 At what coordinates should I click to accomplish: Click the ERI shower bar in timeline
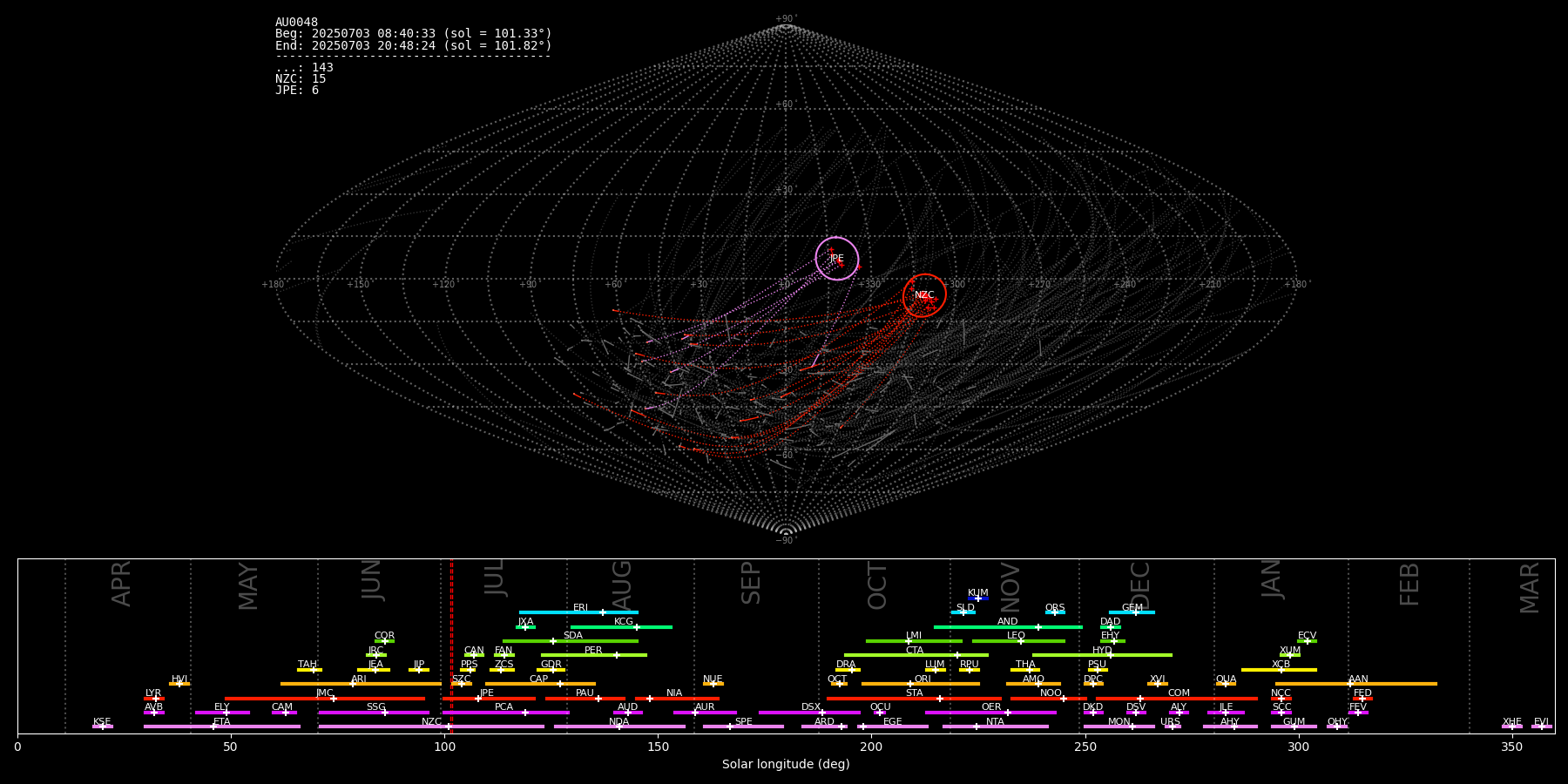[x=578, y=612]
